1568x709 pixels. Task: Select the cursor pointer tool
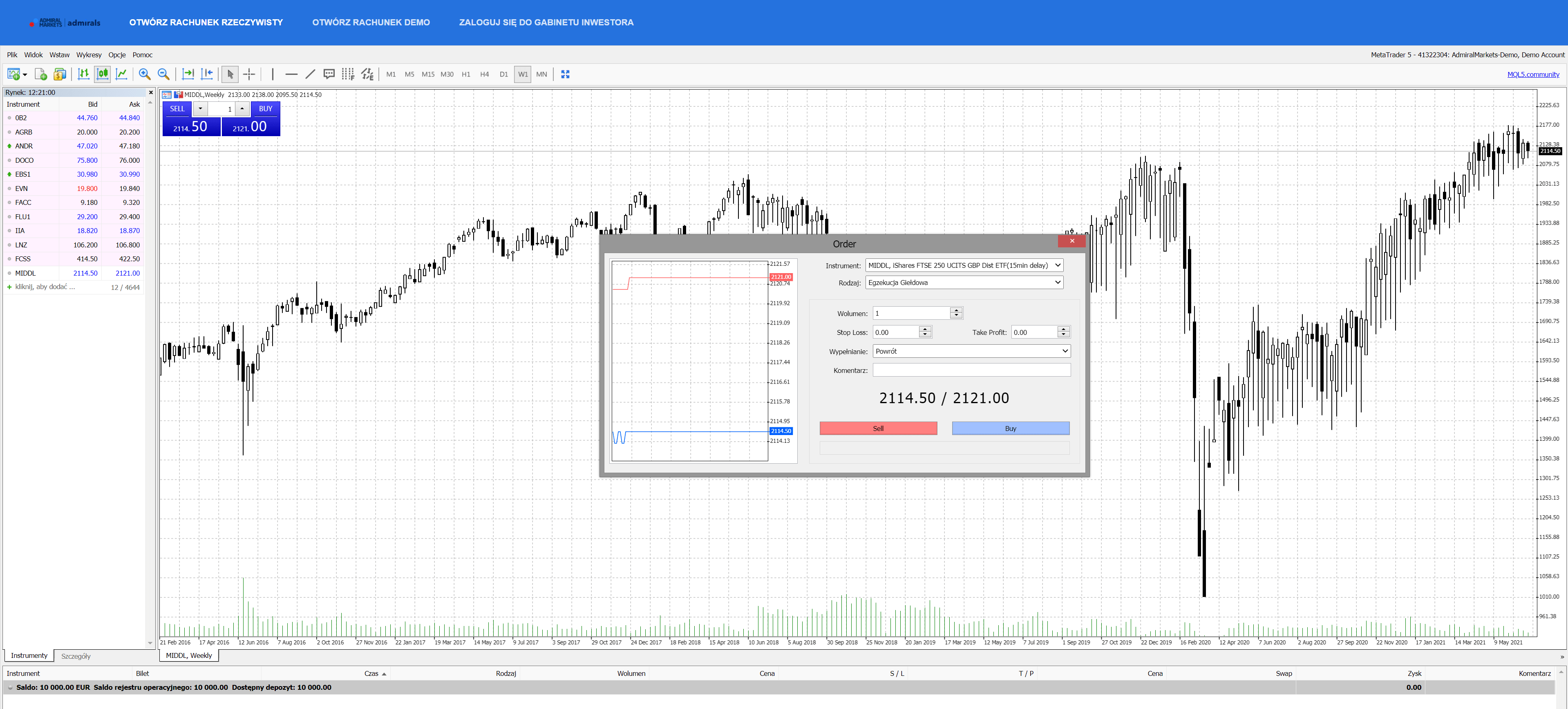(230, 74)
